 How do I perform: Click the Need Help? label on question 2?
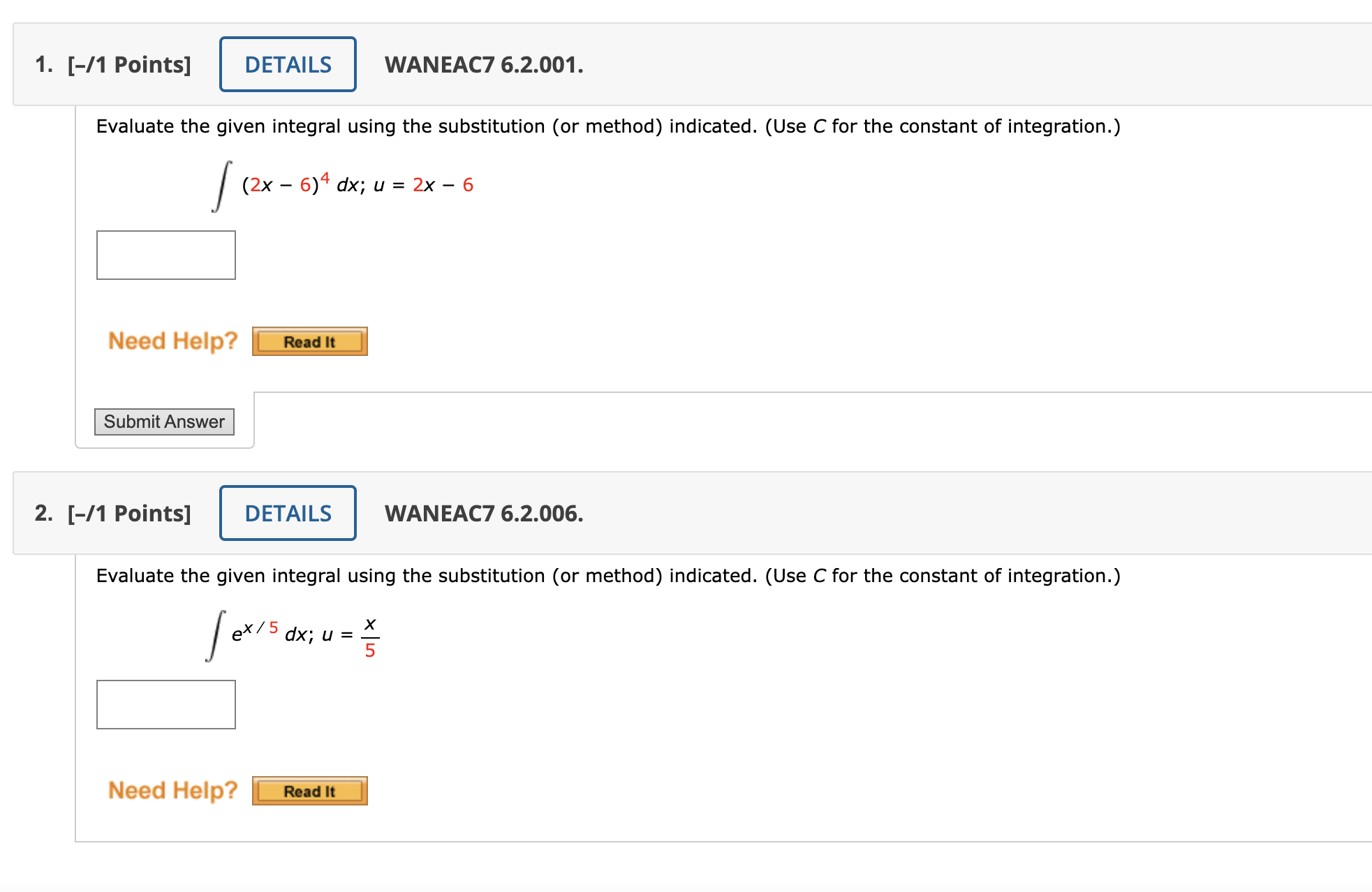click(172, 789)
